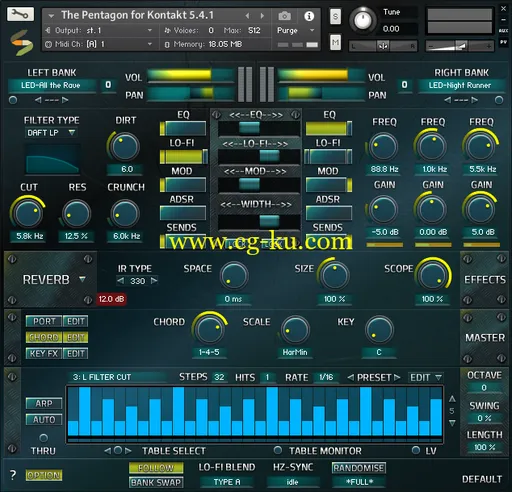
Task: Open the sequencer EDIT dropdown
Action: [426, 377]
